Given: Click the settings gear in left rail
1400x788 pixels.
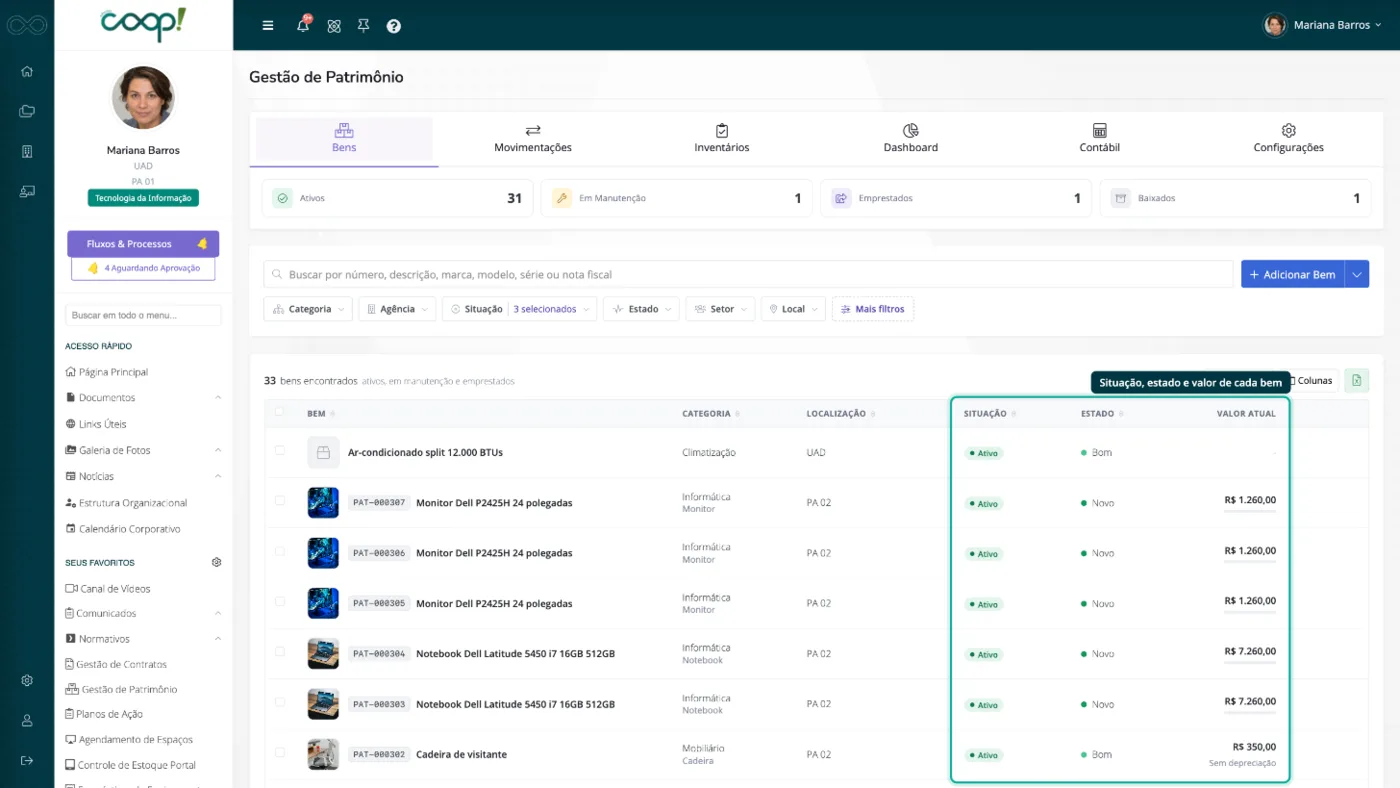Looking at the screenshot, I should pos(27,681).
